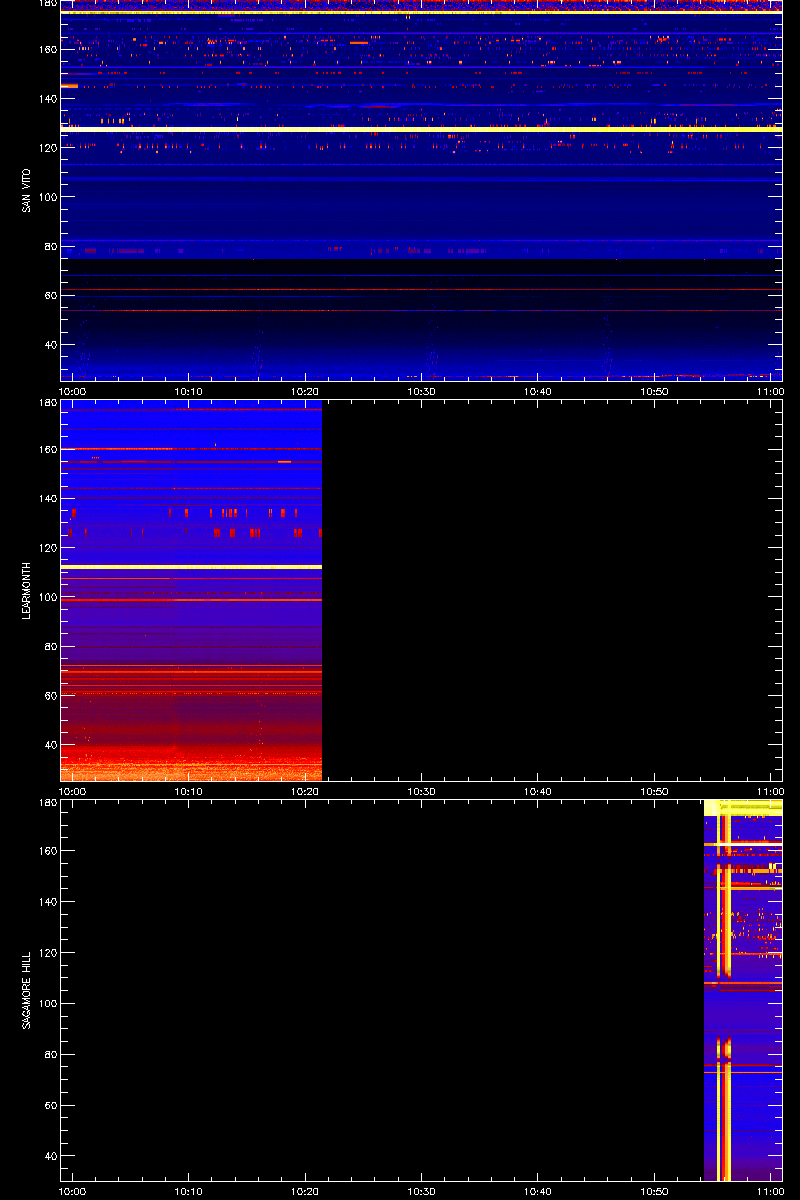800x1200 pixels.
Task: Click the 40 frequency tick on Learmonth axis
Action: (x=50, y=745)
